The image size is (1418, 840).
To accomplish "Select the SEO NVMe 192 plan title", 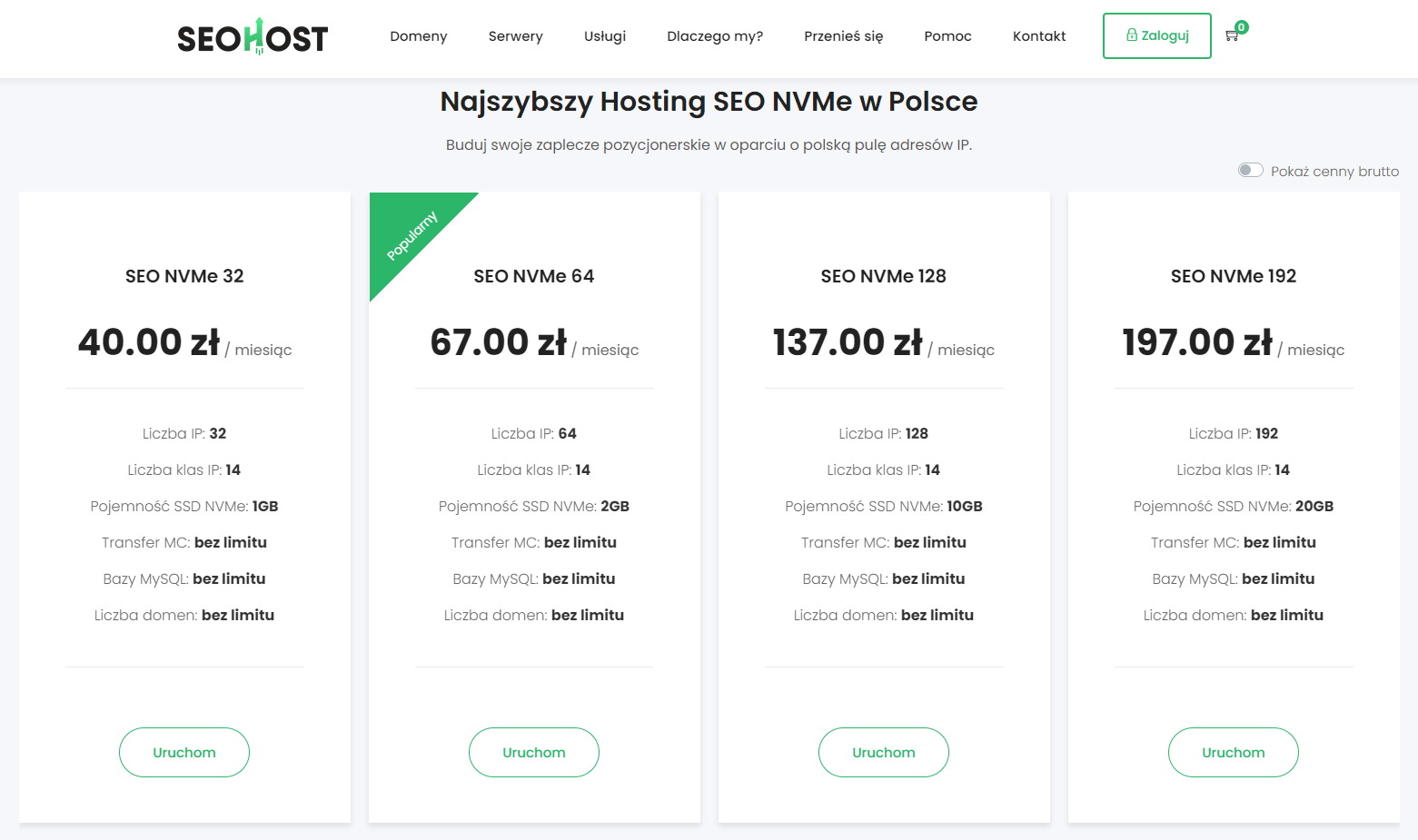I will coord(1234,276).
